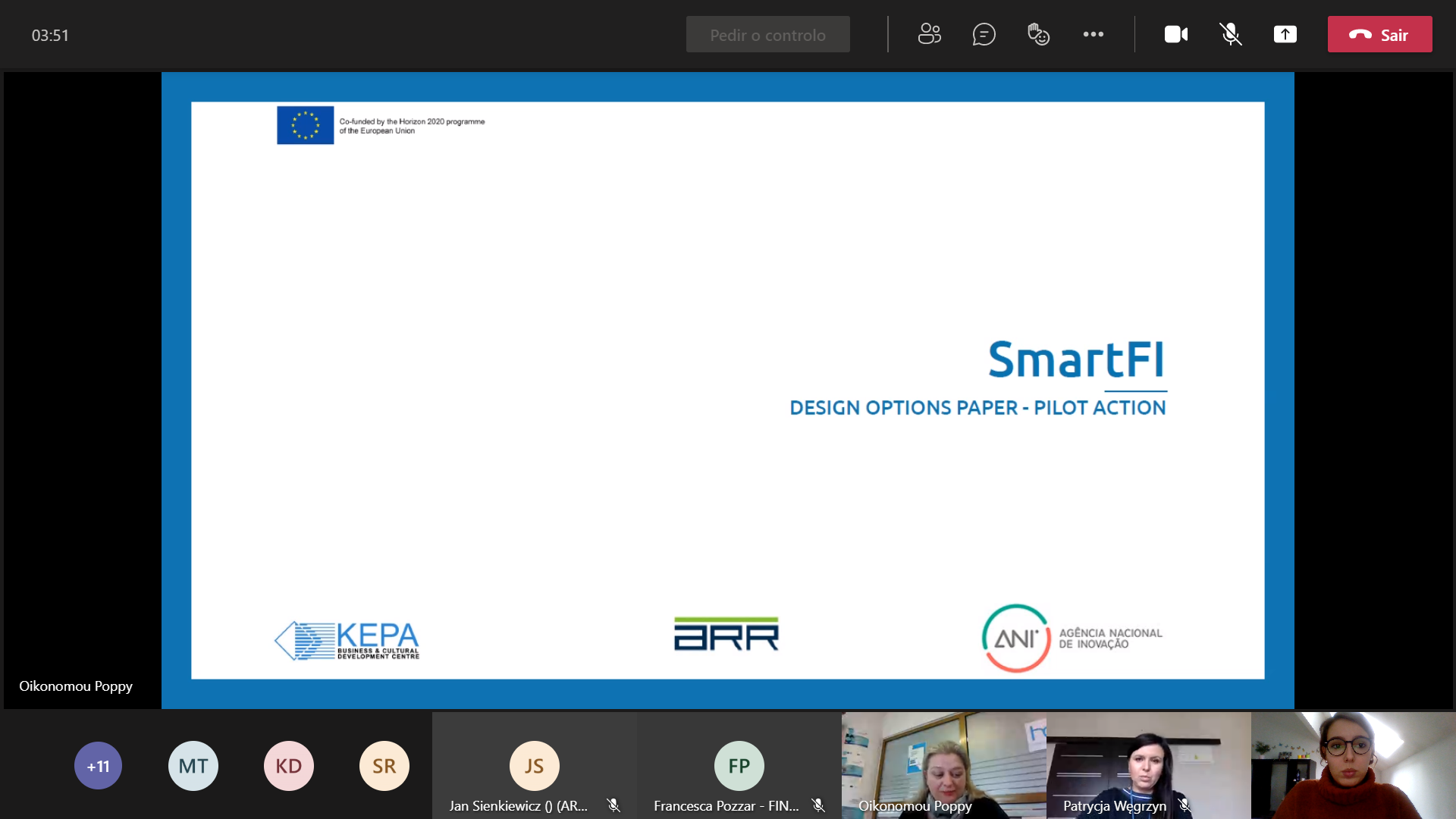This screenshot has height=819, width=1456.
Task: Toggle the camera on or off
Action: click(1175, 34)
